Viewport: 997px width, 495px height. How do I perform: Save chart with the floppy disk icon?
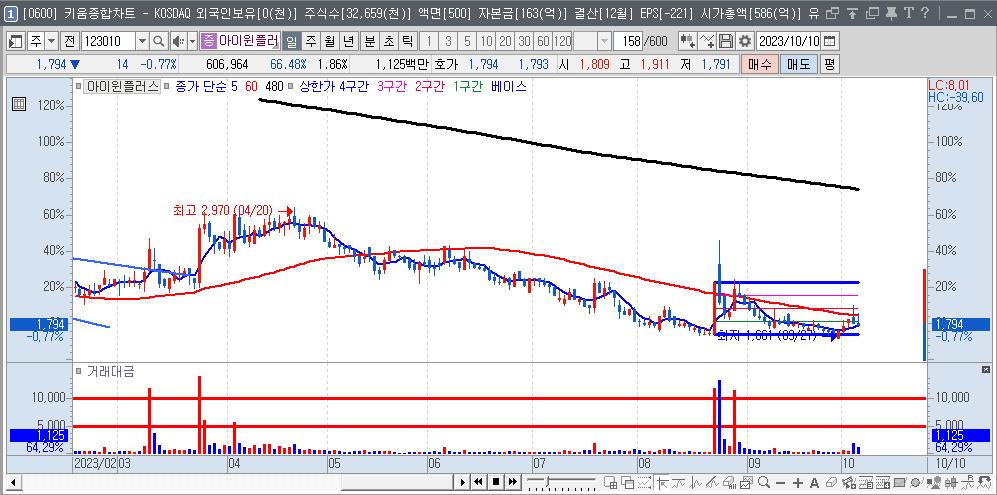(x=725, y=41)
